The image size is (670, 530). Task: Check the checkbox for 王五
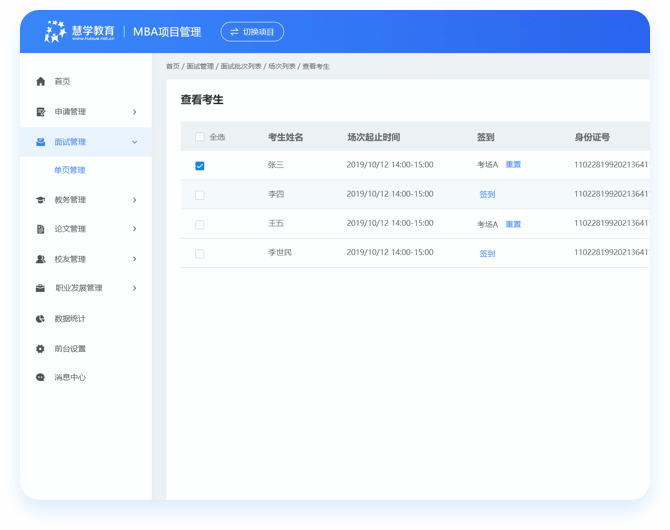click(200, 224)
